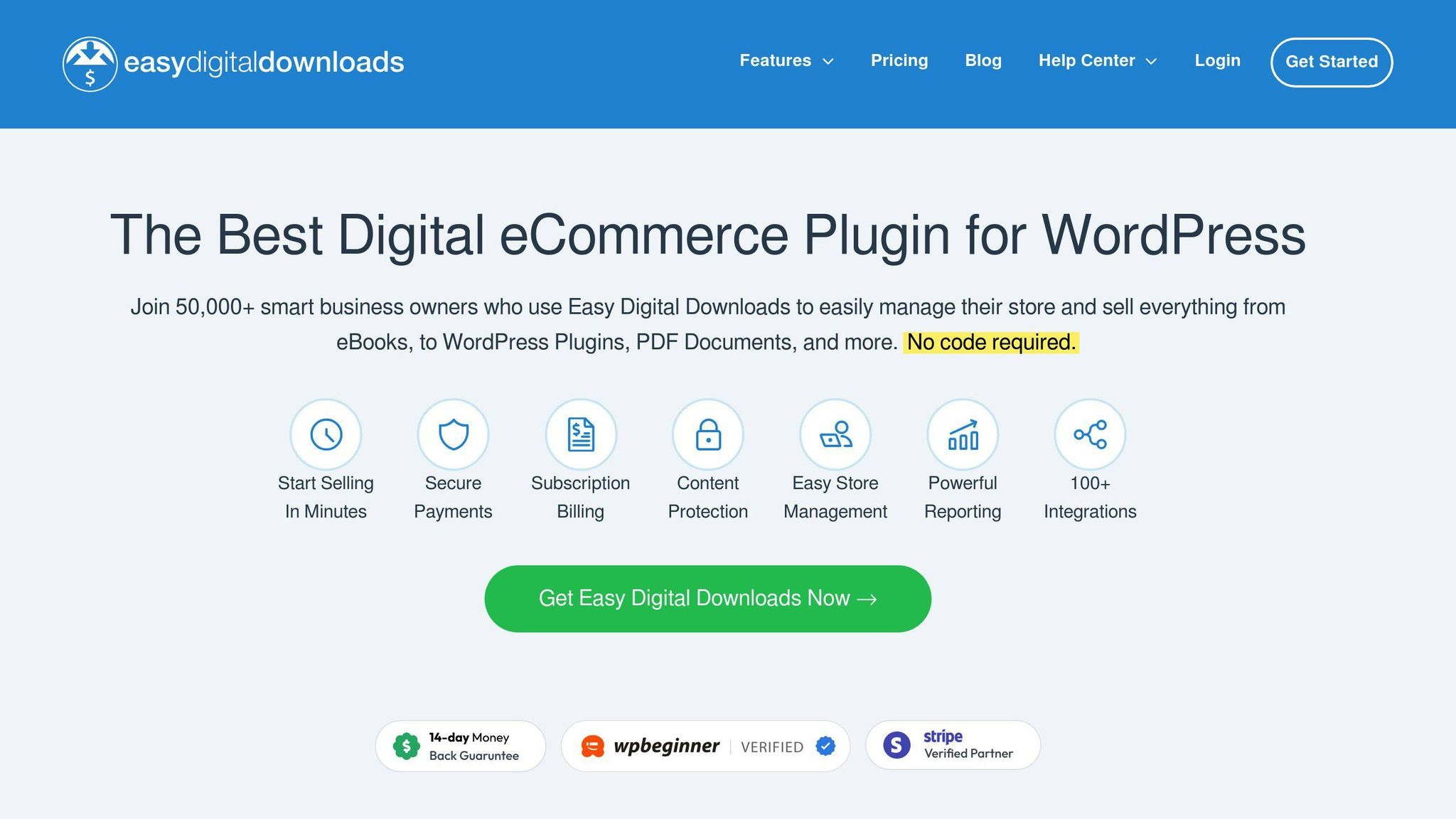Click the invoice icon for Subscription Billing
The height and width of the screenshot is (819, 1456).
tap(581, 434)
